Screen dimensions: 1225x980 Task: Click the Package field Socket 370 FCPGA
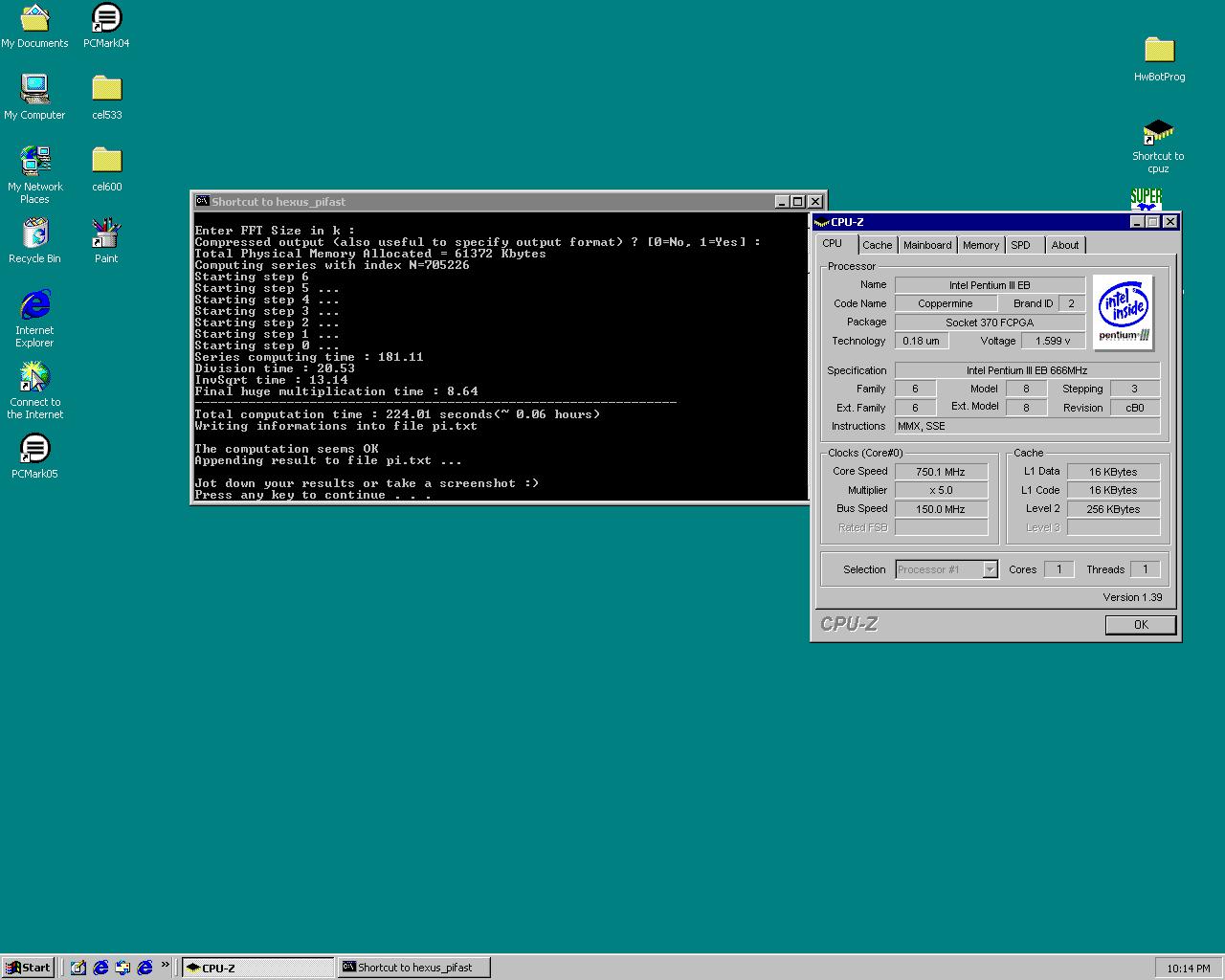[990, 323]
